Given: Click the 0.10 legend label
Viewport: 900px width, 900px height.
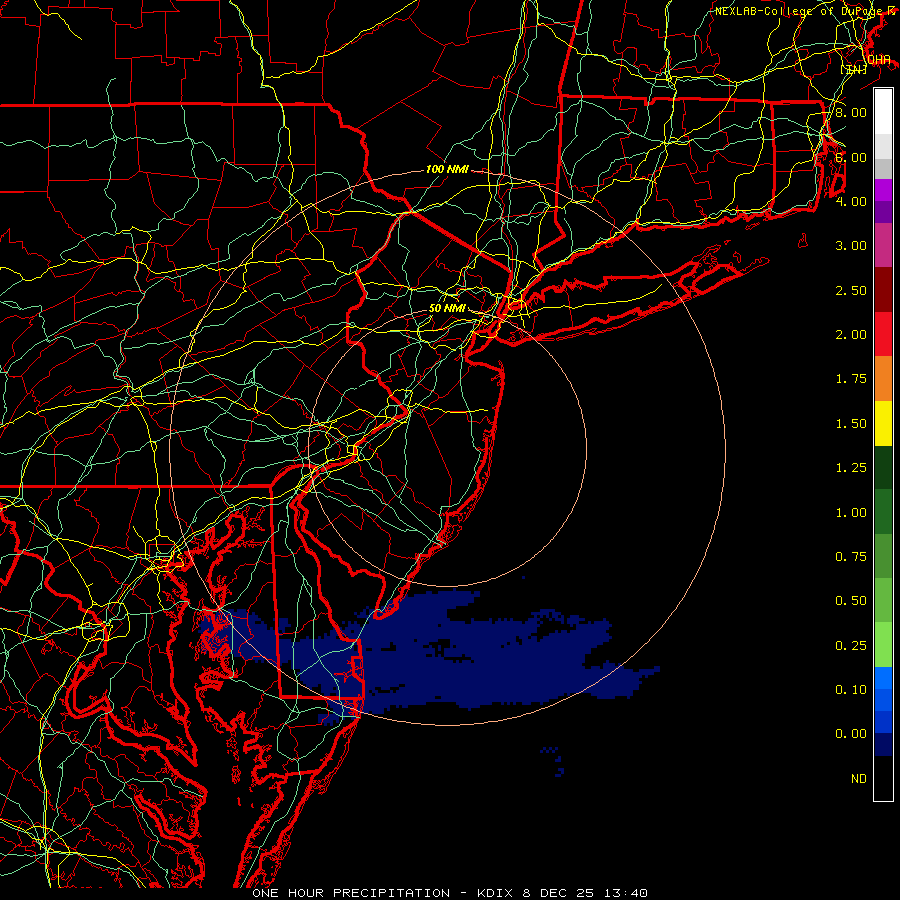Looking at the screenshot, I should coord(851,690).
